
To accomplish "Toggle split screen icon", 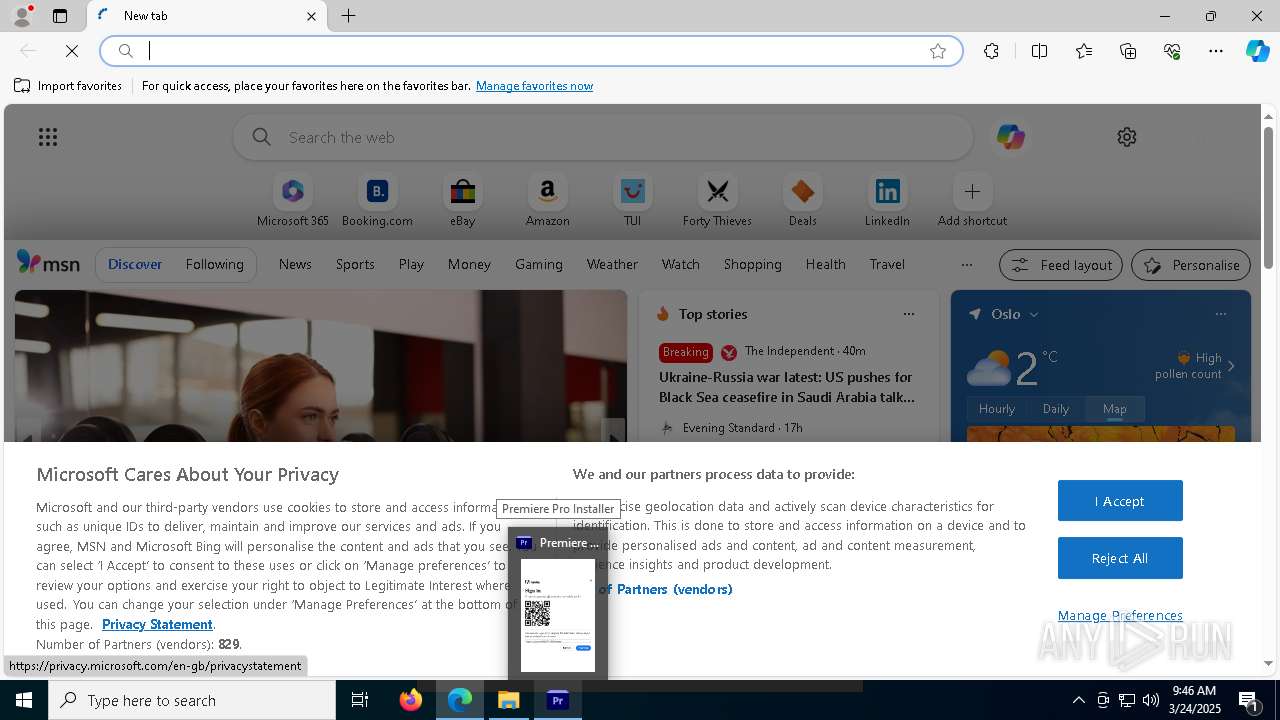I will pyautogui.click(x=1039, y=51).
